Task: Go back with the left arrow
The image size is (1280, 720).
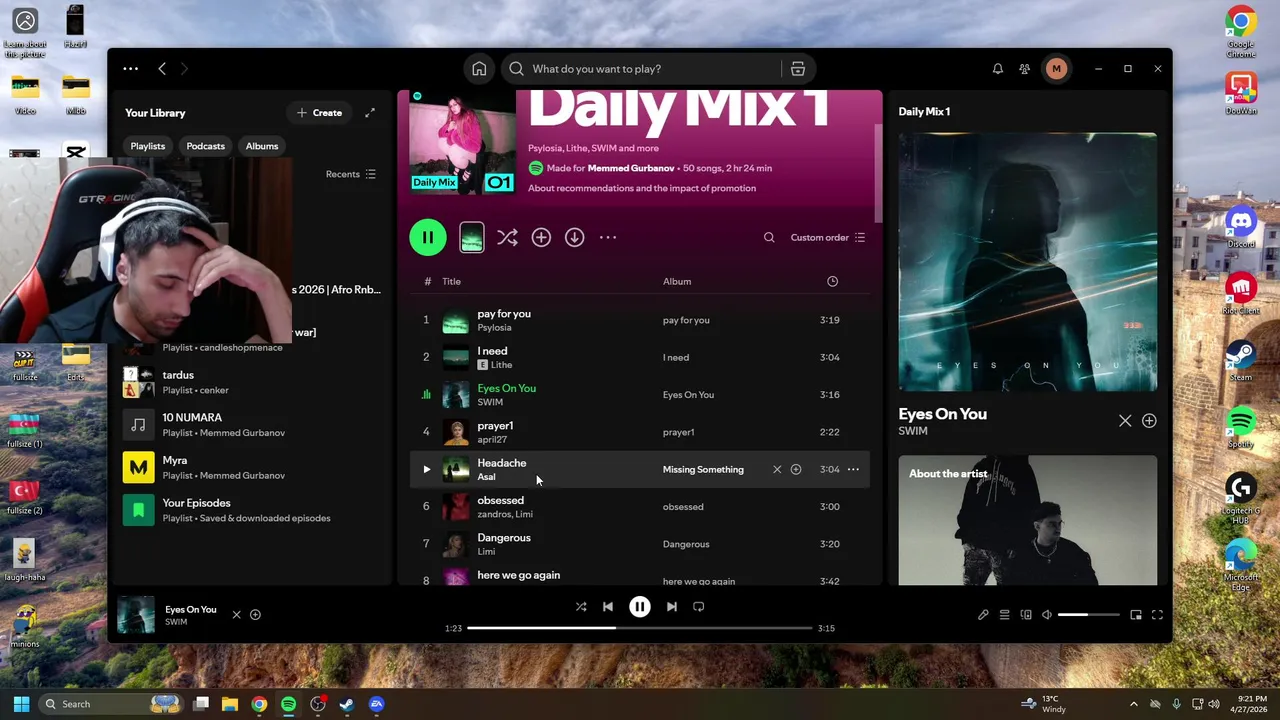Action: (x=162, y=69)
